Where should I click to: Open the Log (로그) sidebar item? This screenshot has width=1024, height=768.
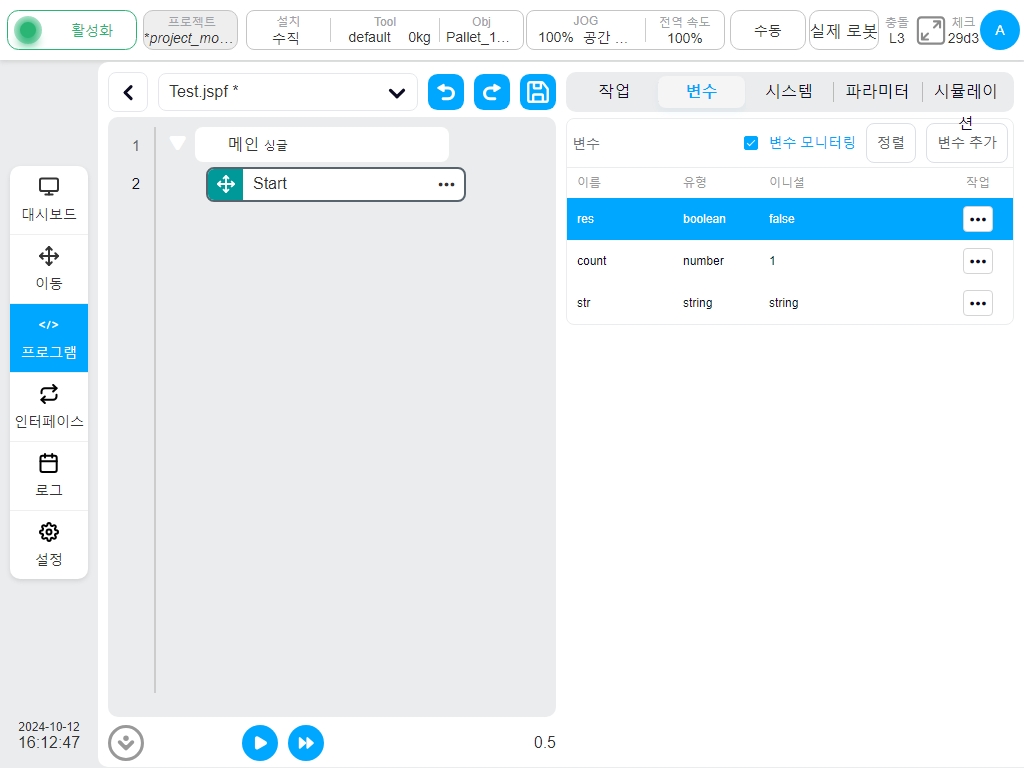coord(49,476)
